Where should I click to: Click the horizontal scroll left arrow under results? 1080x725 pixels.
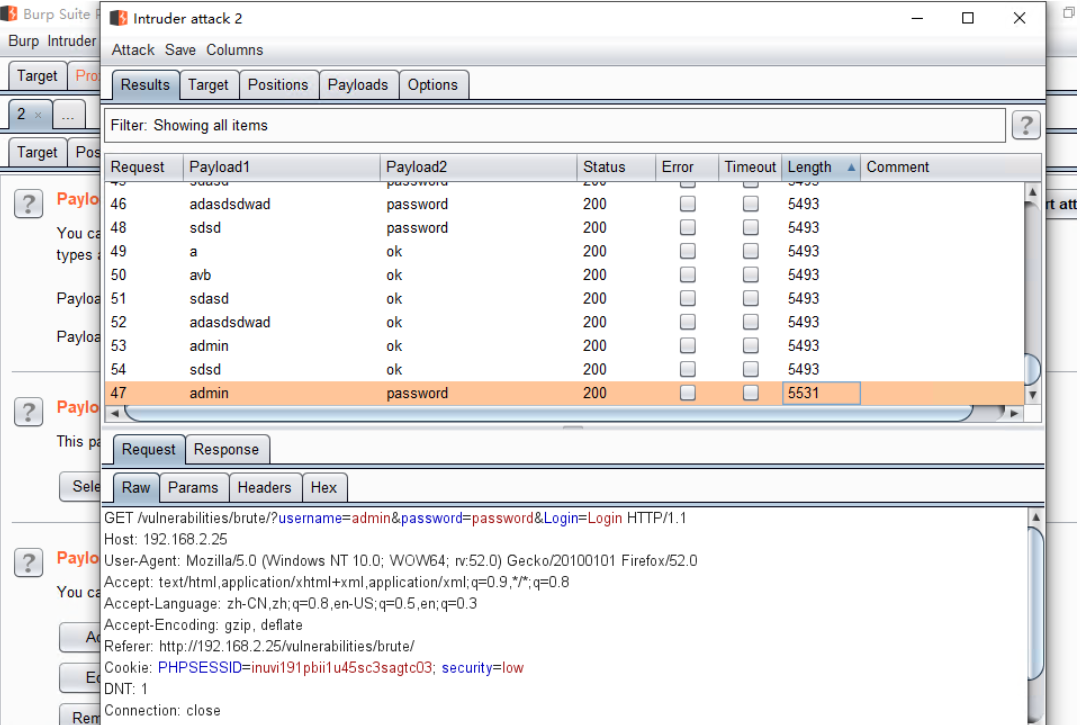click(113, 413)
